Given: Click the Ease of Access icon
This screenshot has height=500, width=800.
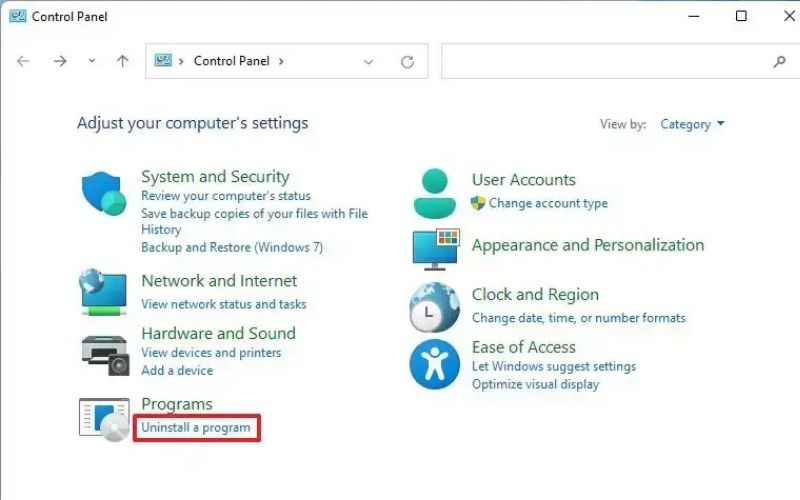Looking at the screenshot, I should point(435,363).
